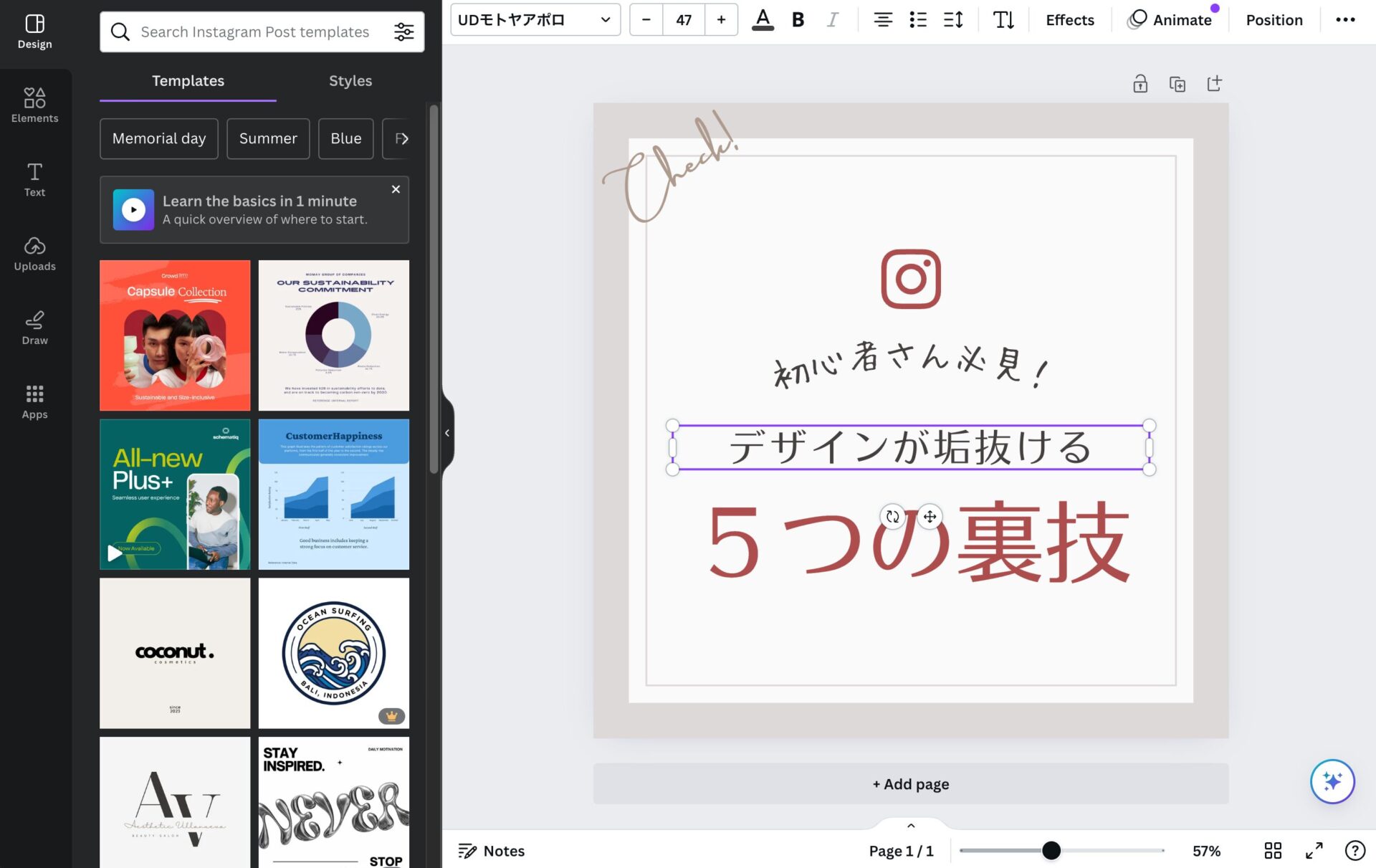
Task: Select the Draw tool
Action: pyautogui.click(x=34, y=328)
